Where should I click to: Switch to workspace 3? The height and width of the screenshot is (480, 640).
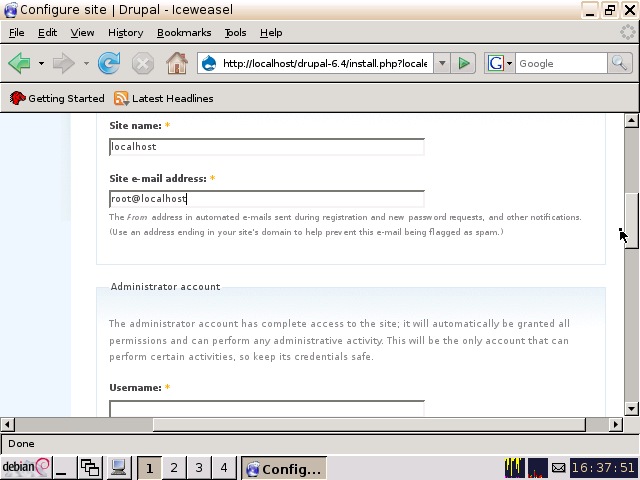click(x=199, y=468)
